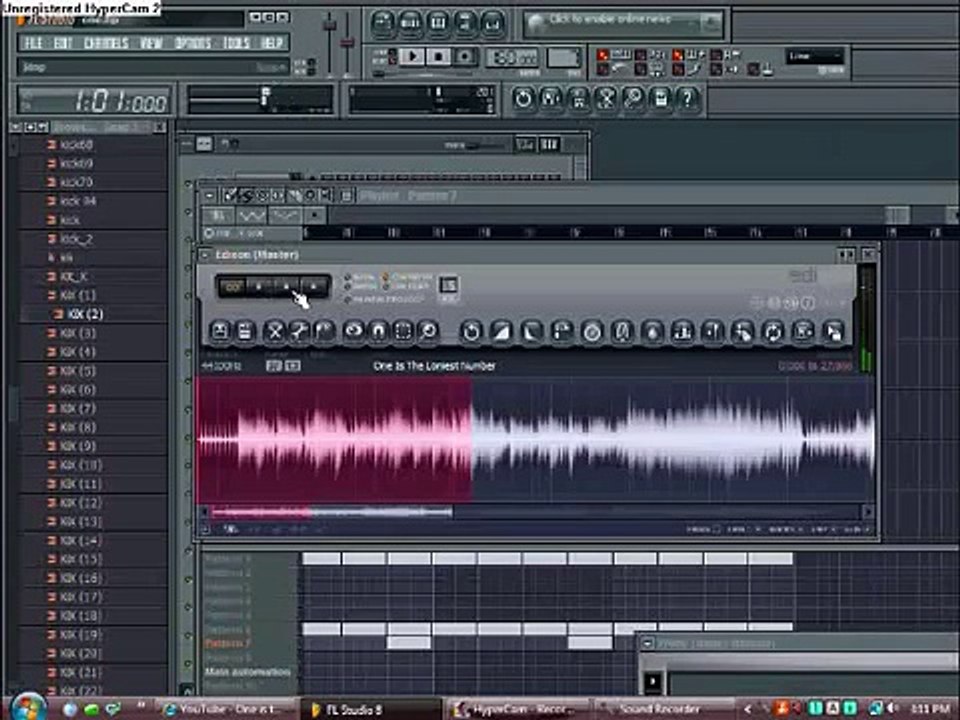Open Edison window menu arrow
Viewport: 960px width, 720px height.
(205, 254)
